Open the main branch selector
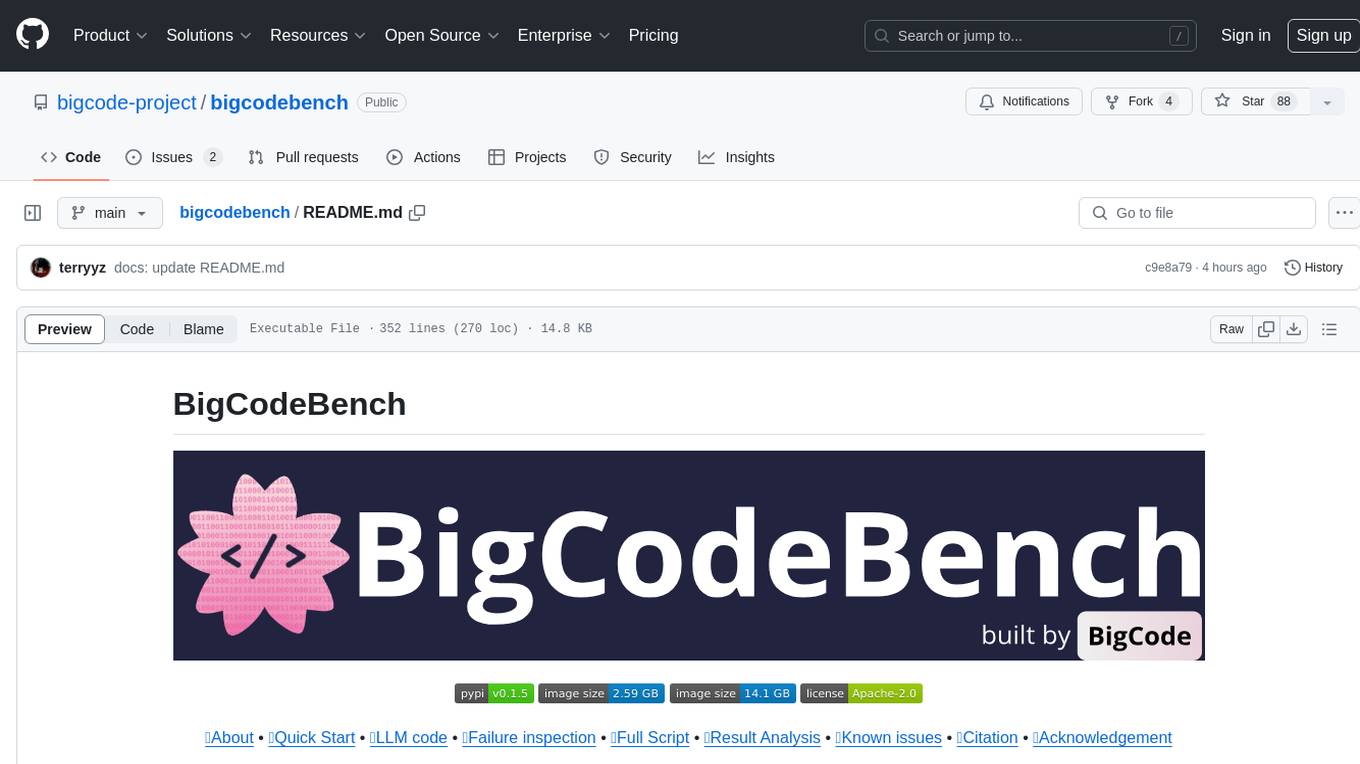Image resolution: width=1360 pixels, height=764 pixels. (x=109, y=213)
